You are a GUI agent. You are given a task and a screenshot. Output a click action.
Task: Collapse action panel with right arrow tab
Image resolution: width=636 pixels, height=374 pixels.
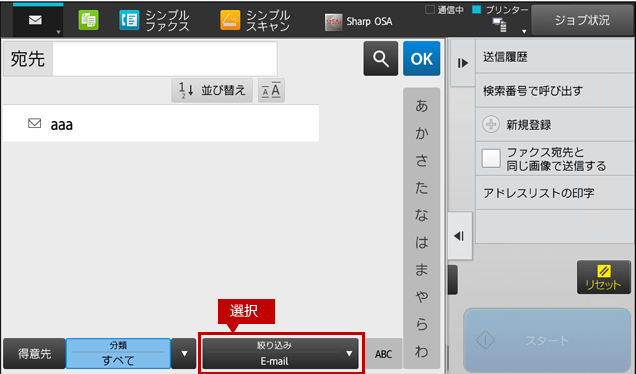[x=462, y=63]
